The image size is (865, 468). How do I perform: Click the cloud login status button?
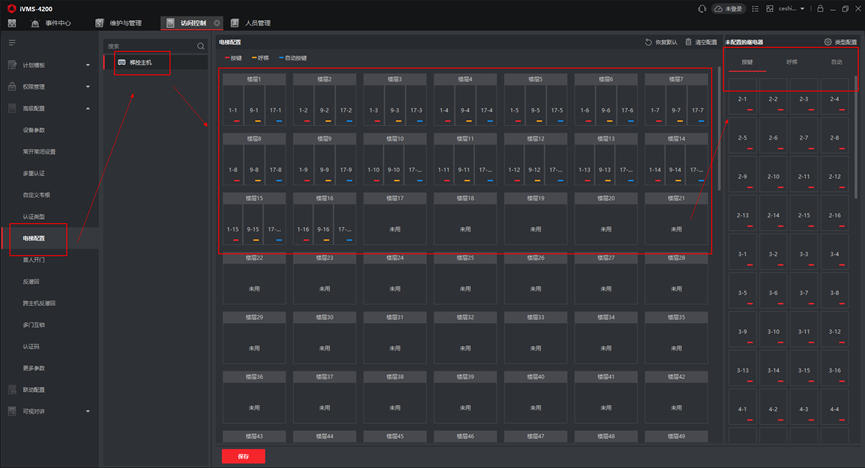[x=729, y=9]
